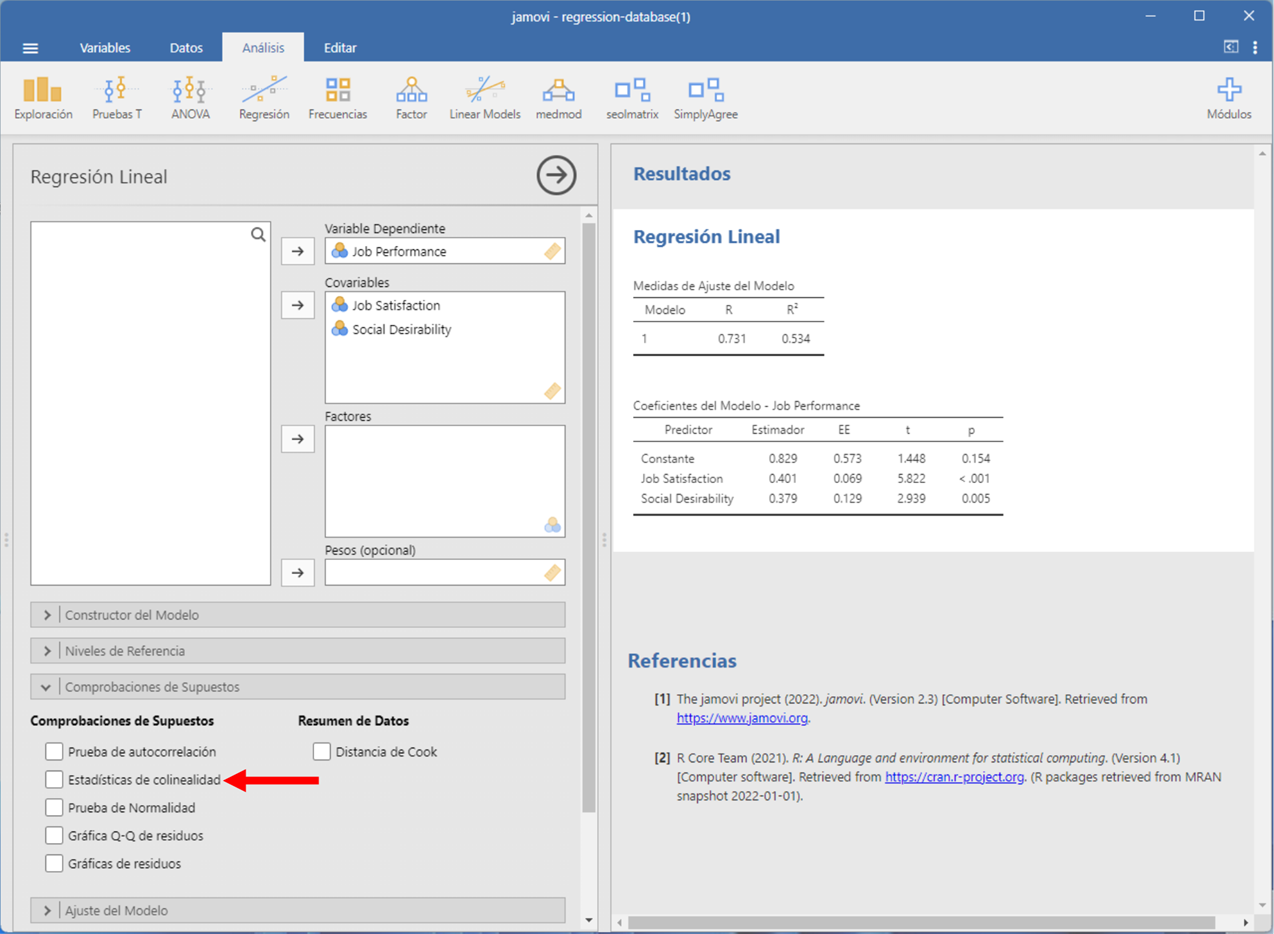Image resolution: width=1274 pixels, height=934 pixels.
Task: Click the arrow button to hide options panel
Action: (556, 176)
